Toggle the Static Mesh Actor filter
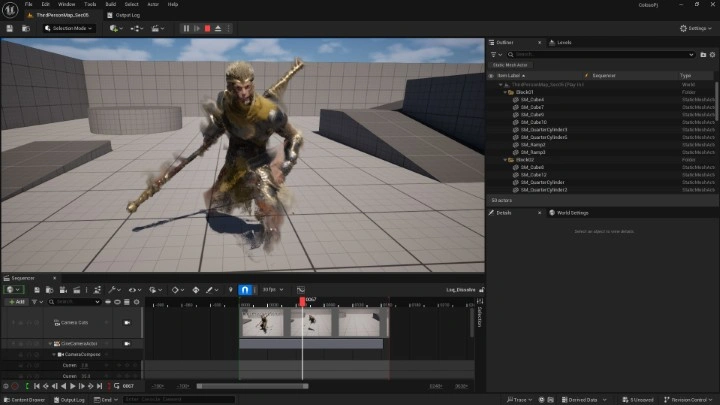Viewport: 720px width, 405px height. tap(511, 65)
